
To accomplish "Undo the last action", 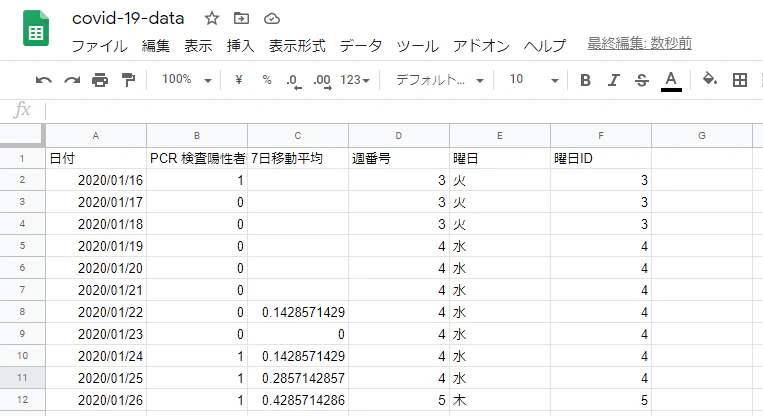I will pyautogui.click(x=44, y=80).
